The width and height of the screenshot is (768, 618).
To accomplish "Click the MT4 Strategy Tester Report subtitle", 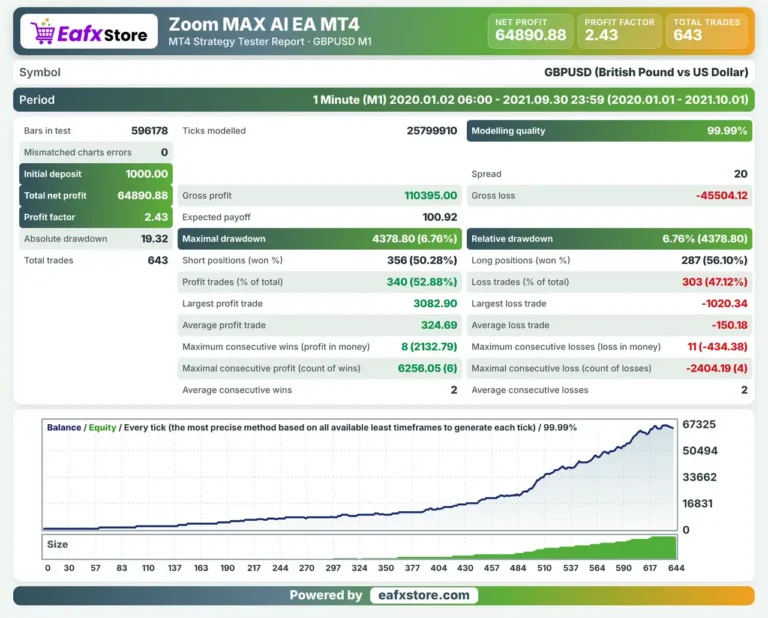I will click(270, 42).
